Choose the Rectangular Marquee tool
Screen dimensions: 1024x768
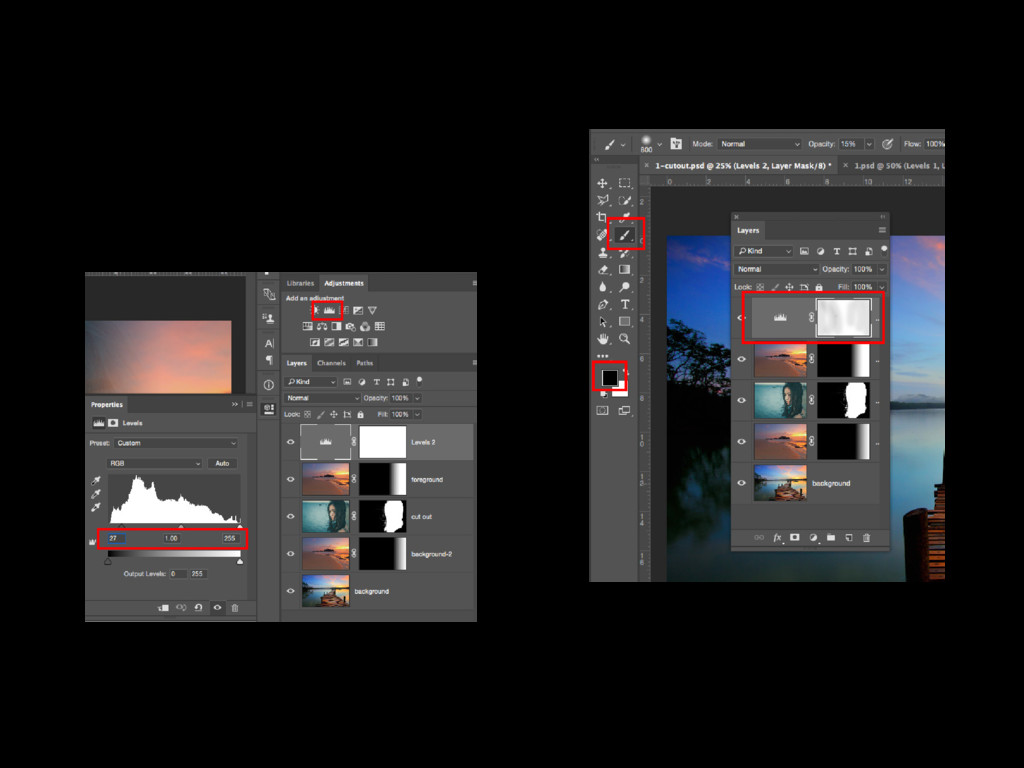tap(625, 184)
